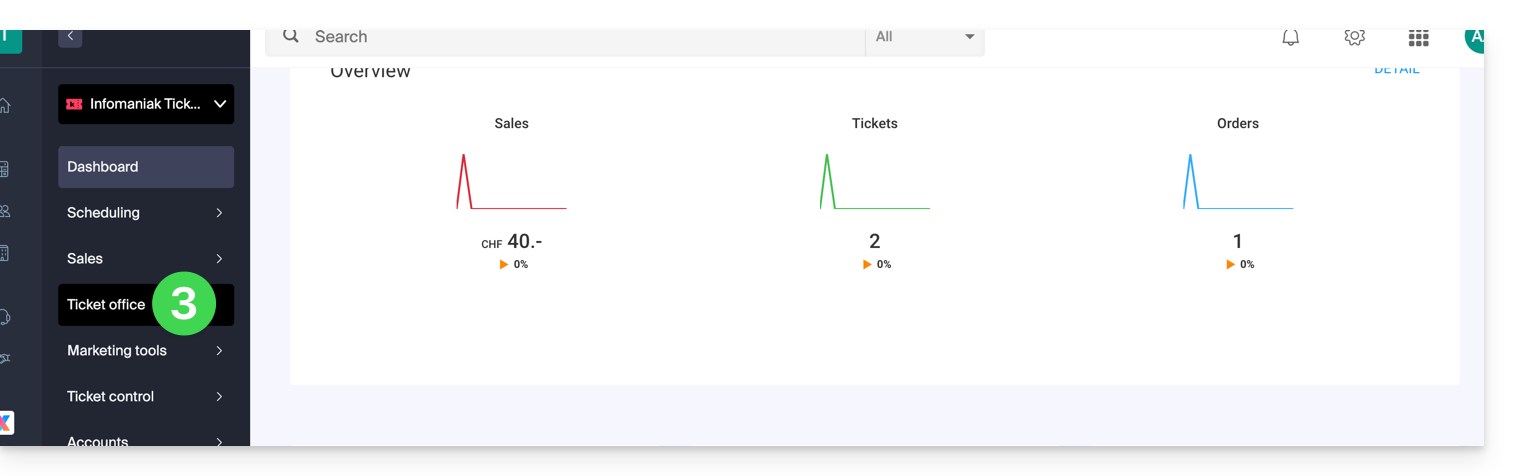Open the Ticket office menu item

(x=106, y=305)
